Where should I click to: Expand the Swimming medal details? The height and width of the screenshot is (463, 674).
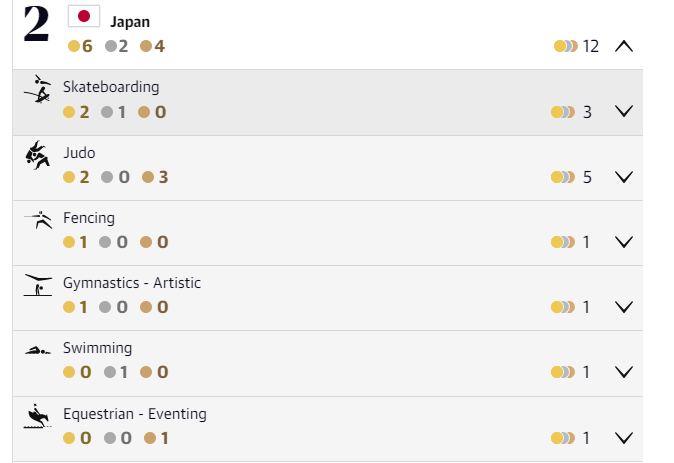coord(624,372)
